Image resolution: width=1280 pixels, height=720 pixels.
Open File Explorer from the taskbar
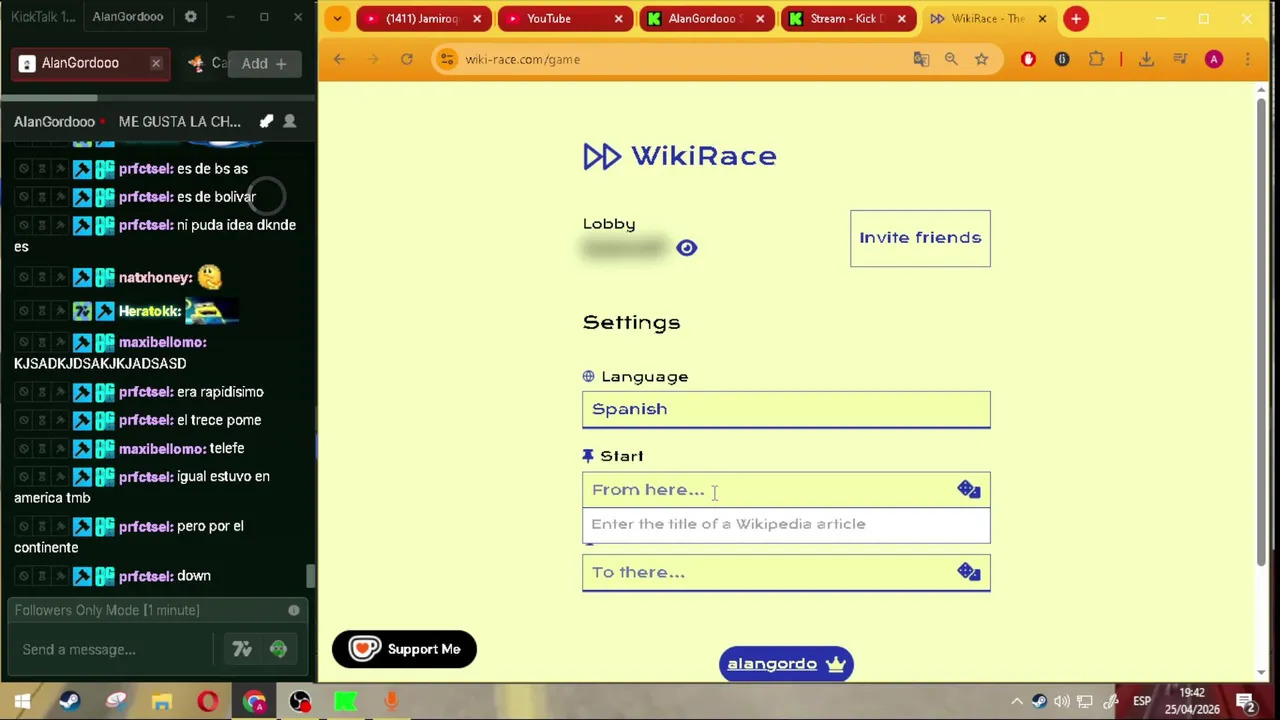162,702
